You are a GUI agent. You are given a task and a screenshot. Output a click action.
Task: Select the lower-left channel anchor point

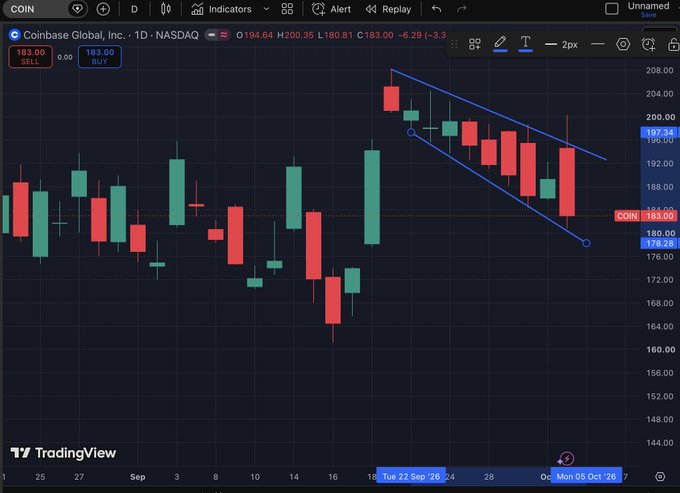[411, 132]
